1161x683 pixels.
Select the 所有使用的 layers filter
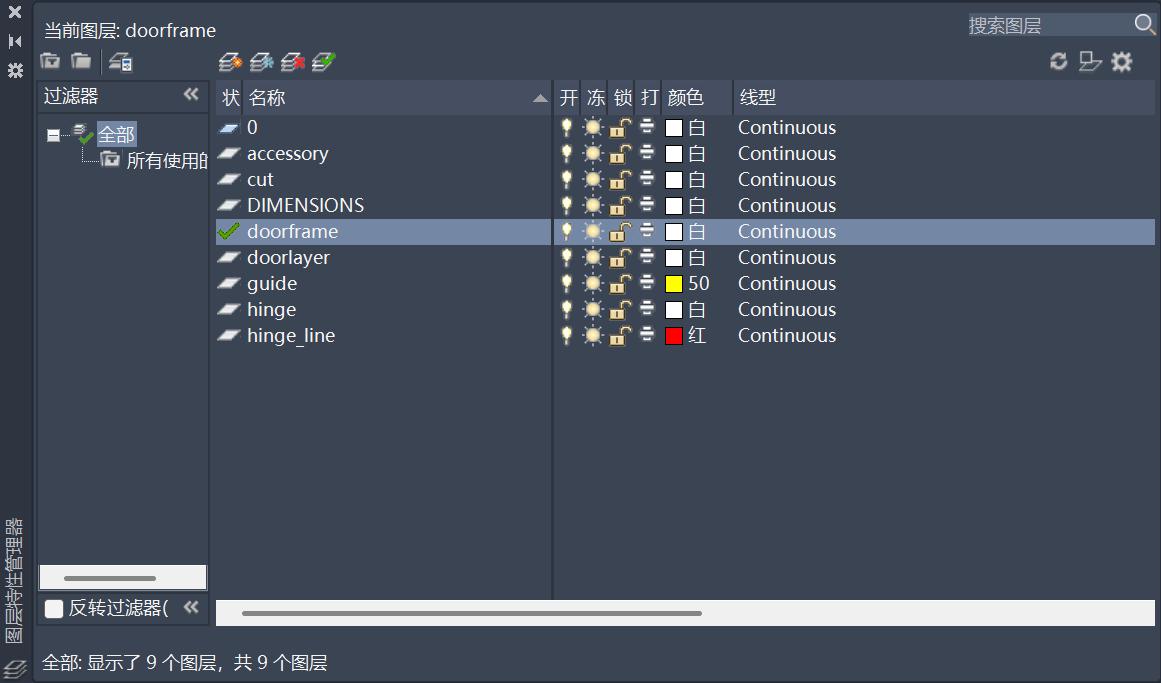coord(167,160)
